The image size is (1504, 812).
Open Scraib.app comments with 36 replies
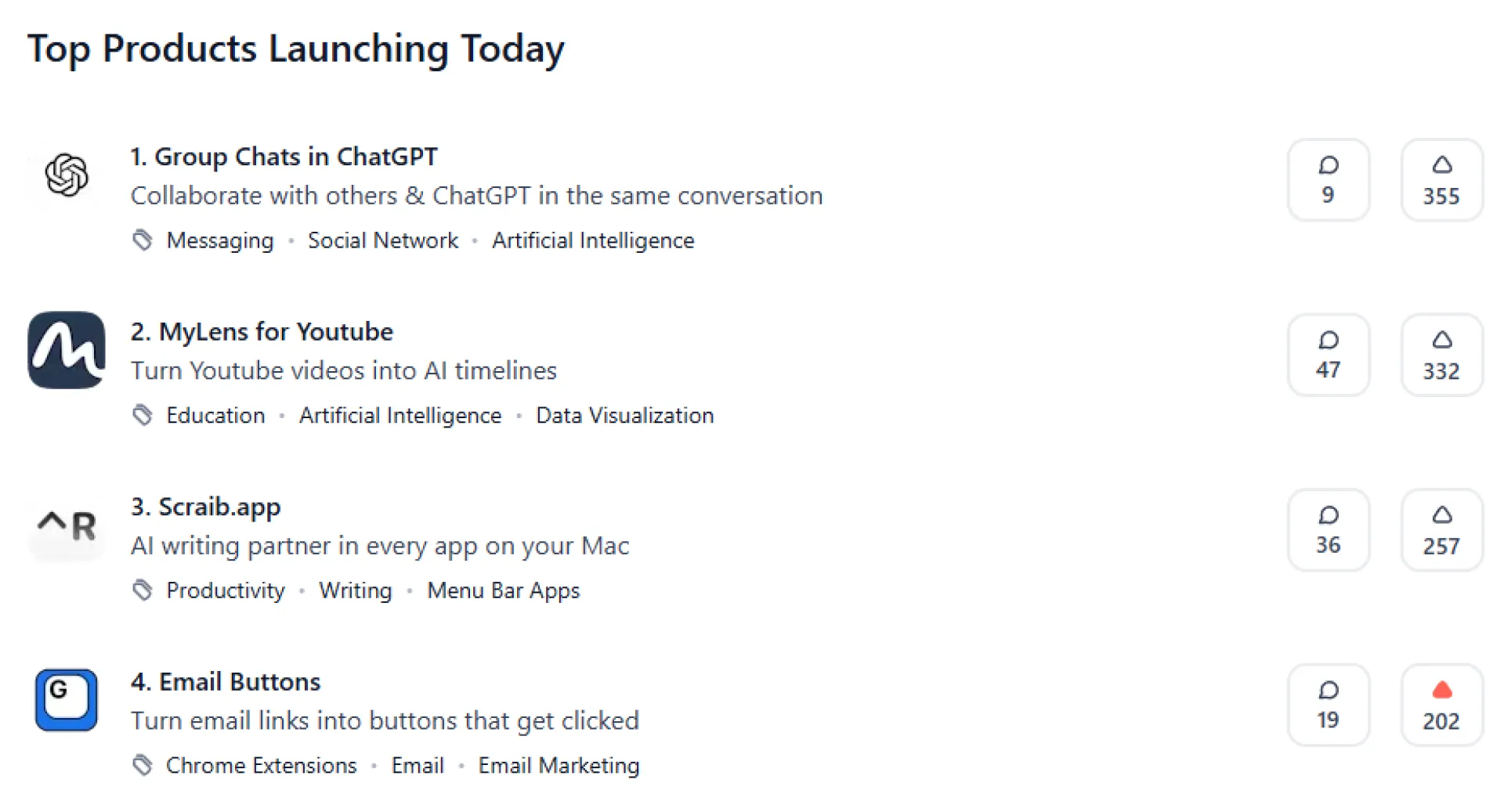point(1328,530)
